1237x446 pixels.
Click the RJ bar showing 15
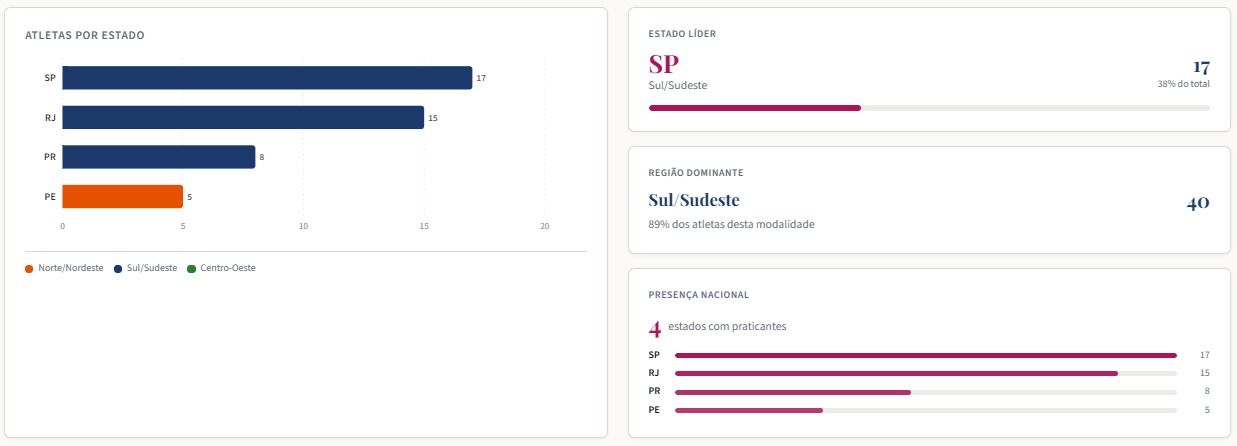click(x=243, y=118)
